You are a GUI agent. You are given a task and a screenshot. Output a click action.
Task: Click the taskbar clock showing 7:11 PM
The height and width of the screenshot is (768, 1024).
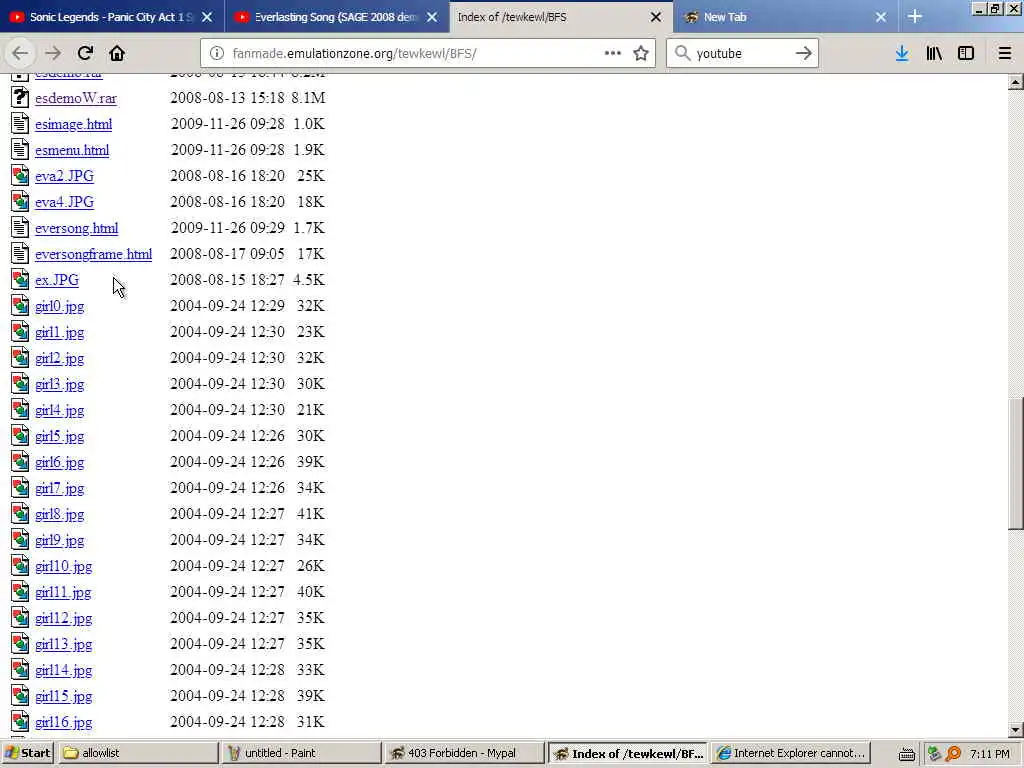(x=989, y=754)
